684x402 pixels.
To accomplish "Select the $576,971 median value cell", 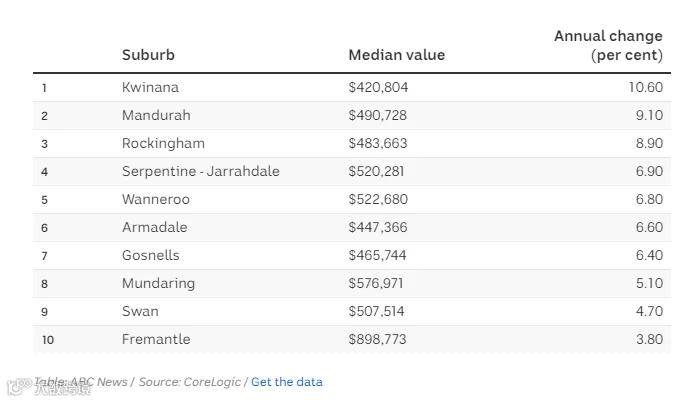I will point(376,283).
